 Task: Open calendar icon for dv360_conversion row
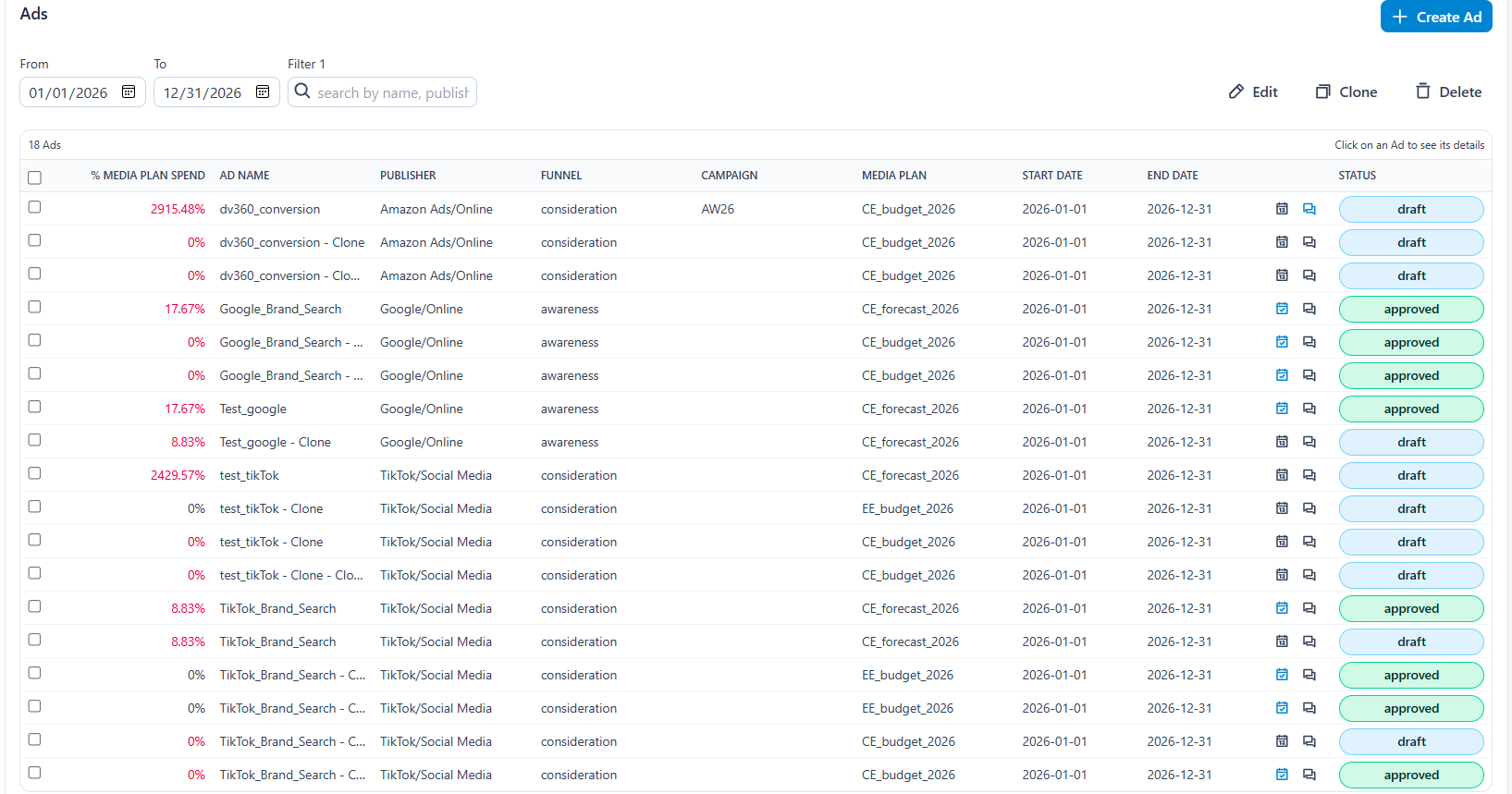1282,209
